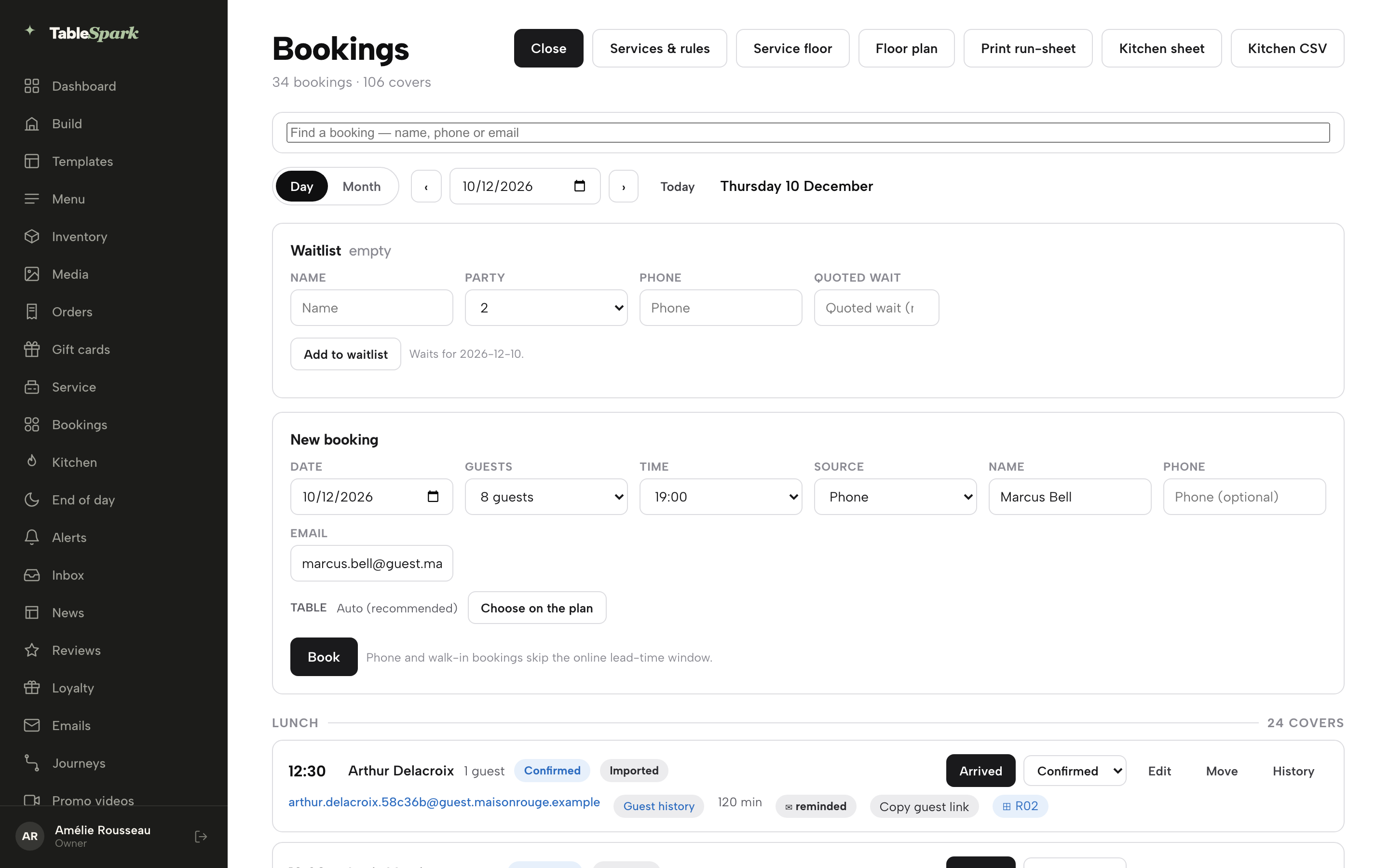This screenshot has width=1389, height=868.
Task: Open End of day moon icon
Action: 31,500
